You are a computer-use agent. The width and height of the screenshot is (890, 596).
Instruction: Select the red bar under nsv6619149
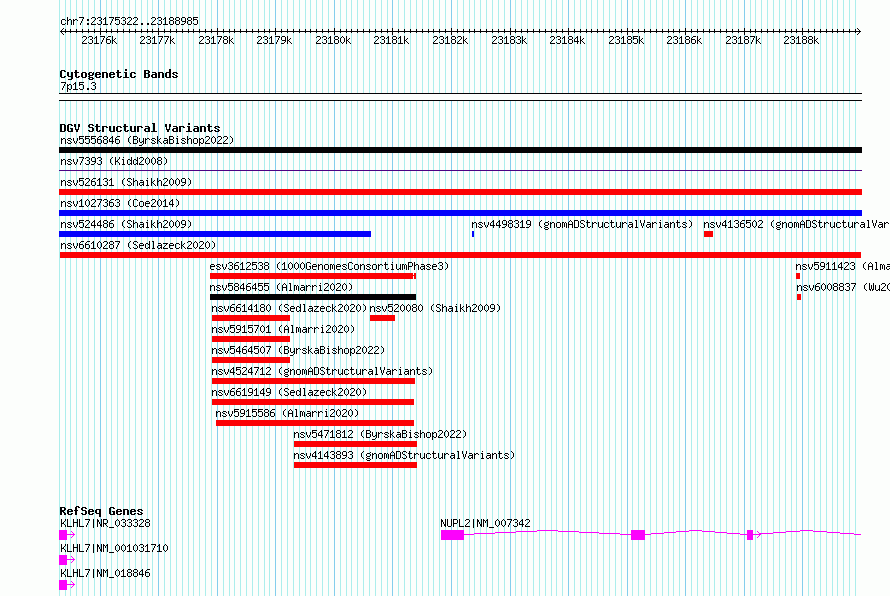313,402
